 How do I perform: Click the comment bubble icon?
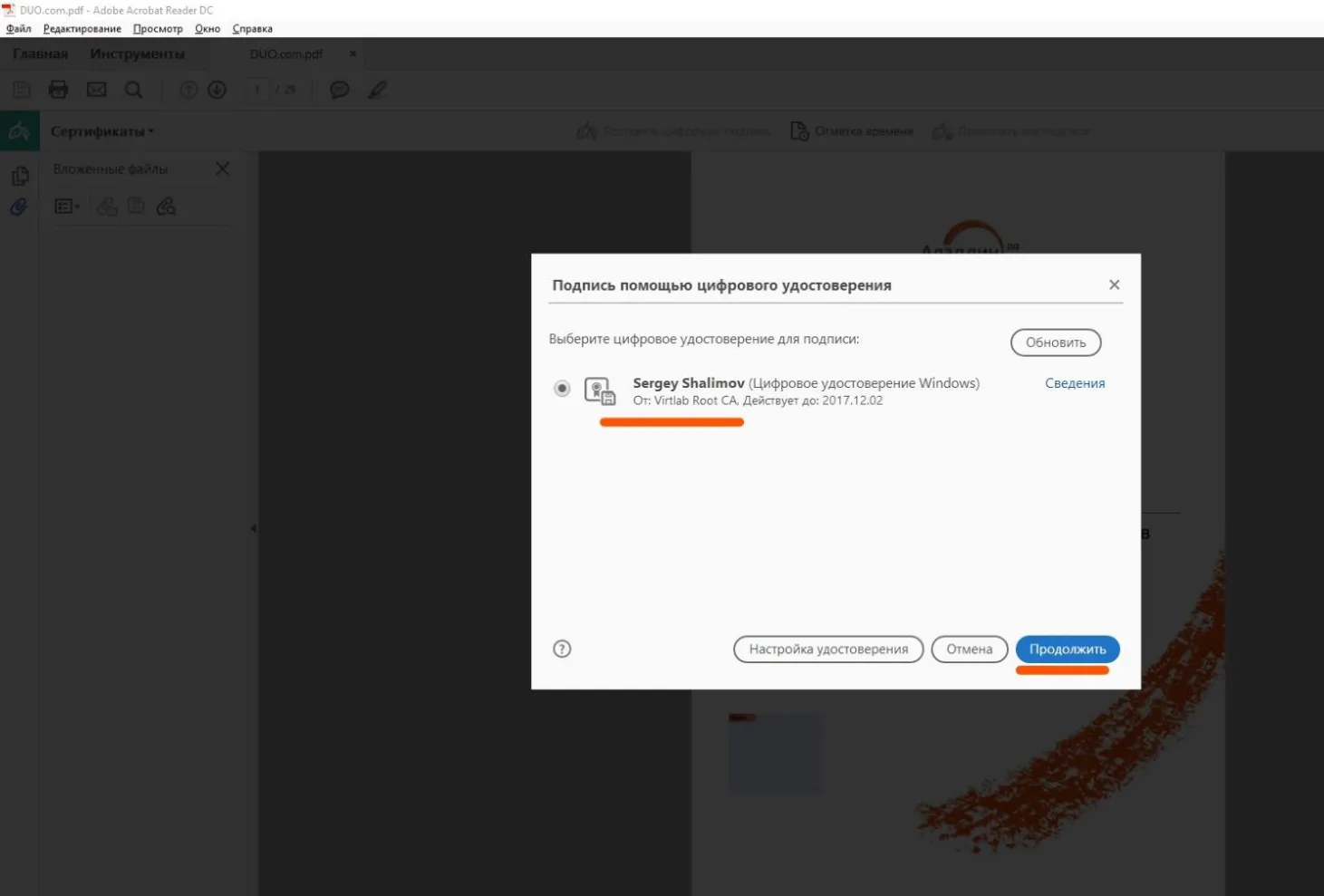click(340, 90)
